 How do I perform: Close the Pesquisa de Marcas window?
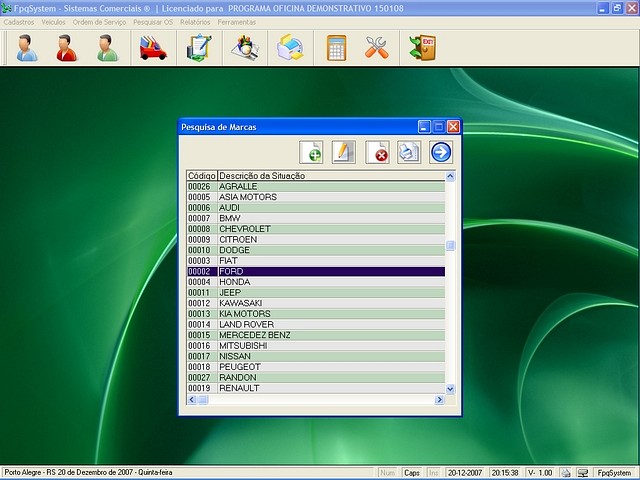tap(453, 127)
